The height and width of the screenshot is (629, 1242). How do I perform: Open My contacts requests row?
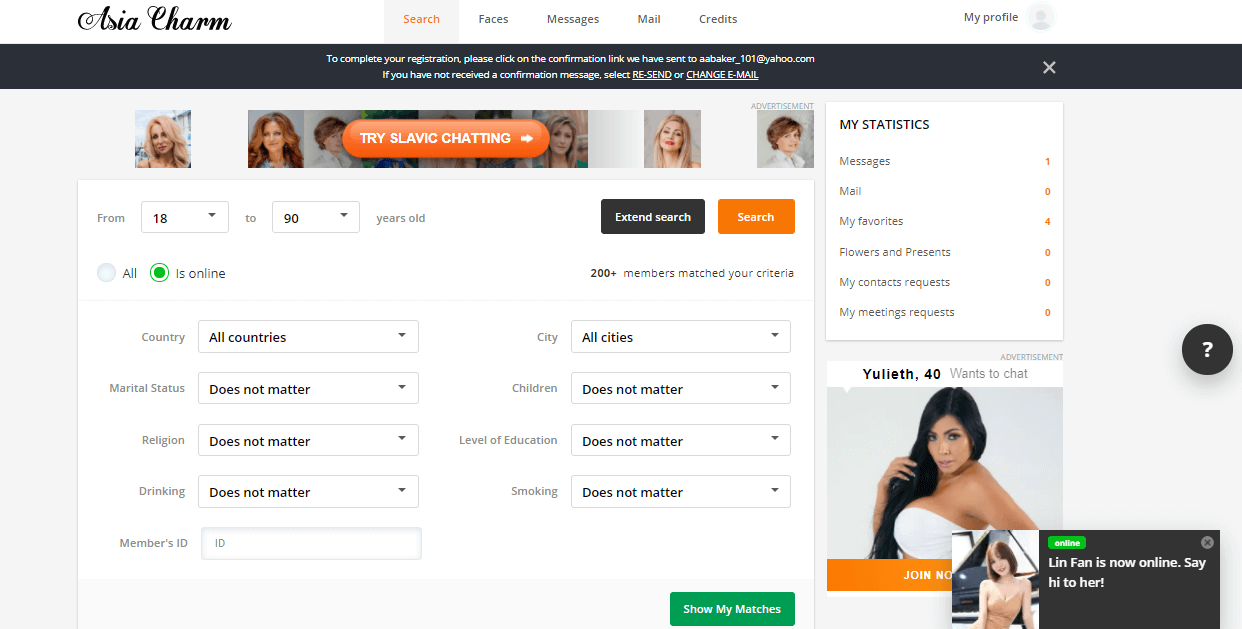coord(944,282)
